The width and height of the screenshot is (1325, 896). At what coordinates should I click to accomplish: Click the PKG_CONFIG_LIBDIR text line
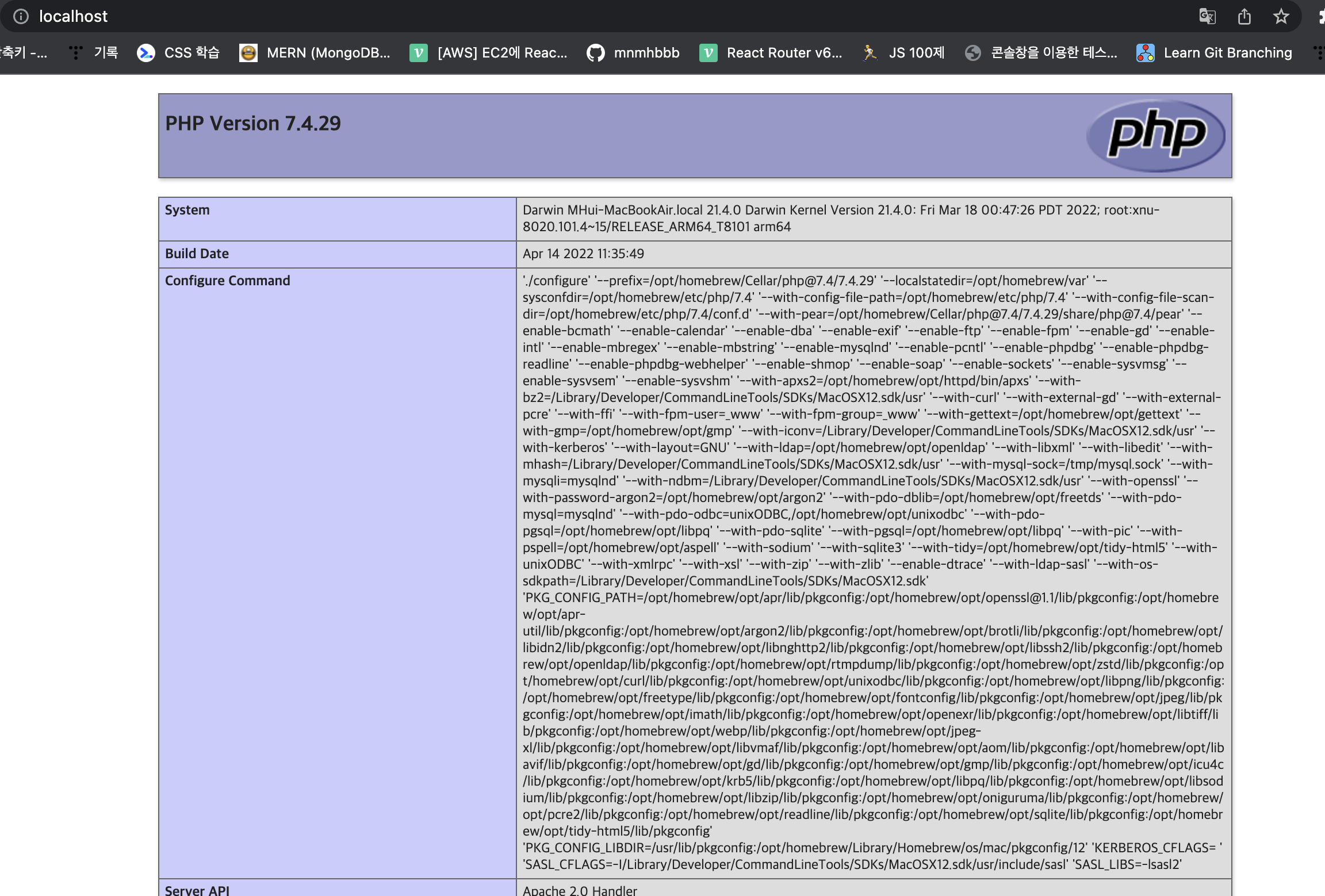click(805, 848)
